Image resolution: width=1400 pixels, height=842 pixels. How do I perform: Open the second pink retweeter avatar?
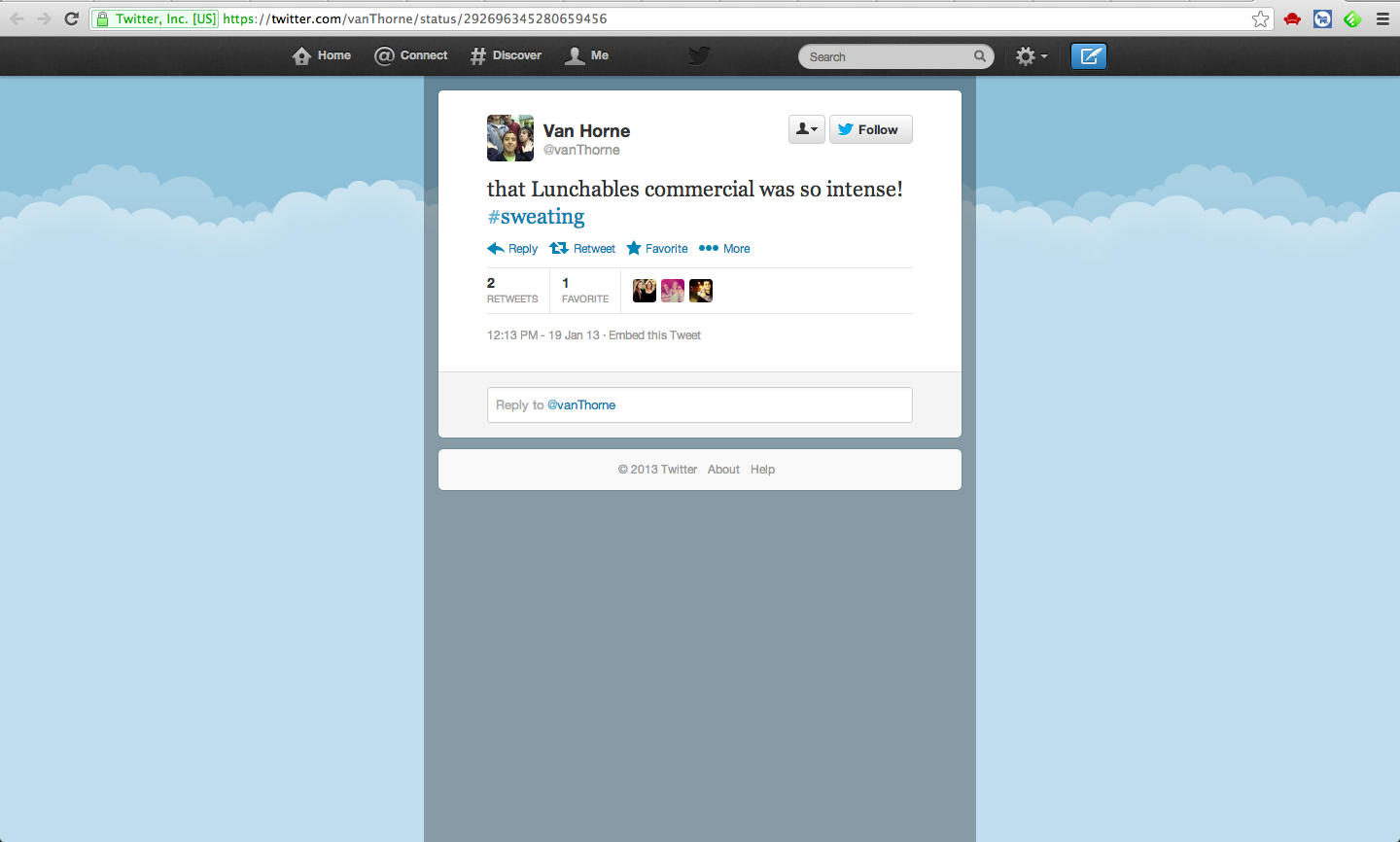[x=673, y=291]
